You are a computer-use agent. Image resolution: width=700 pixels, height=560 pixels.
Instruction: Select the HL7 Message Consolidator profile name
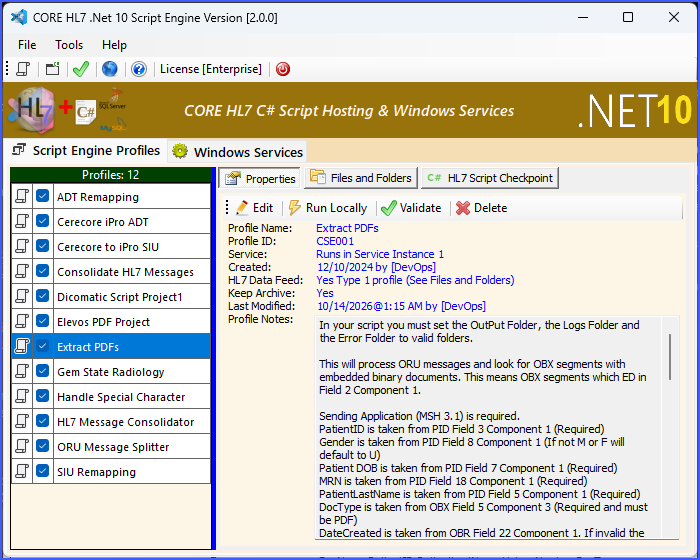click(125, 422)
